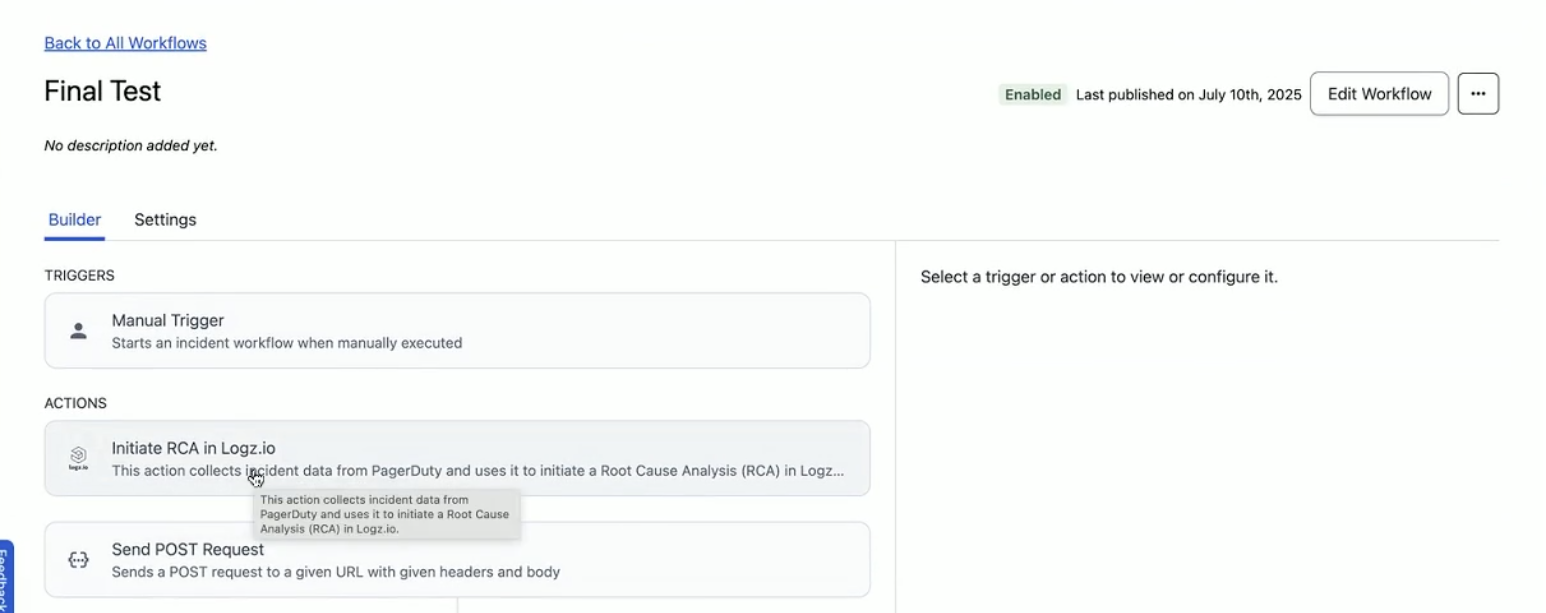Open the Feedback side tab
The height and width of the screenshot is (613, 1546).
pos(6,580)
